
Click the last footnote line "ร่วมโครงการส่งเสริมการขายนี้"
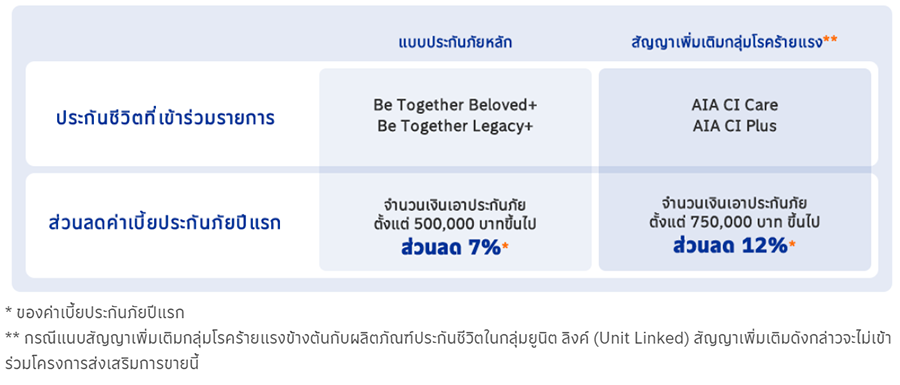coord(100,363)
